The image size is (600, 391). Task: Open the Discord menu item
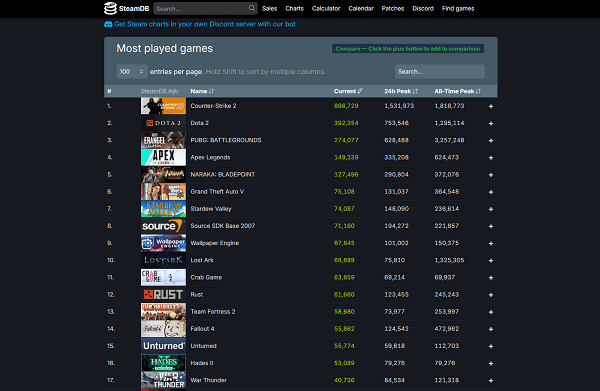pos(423,8)
